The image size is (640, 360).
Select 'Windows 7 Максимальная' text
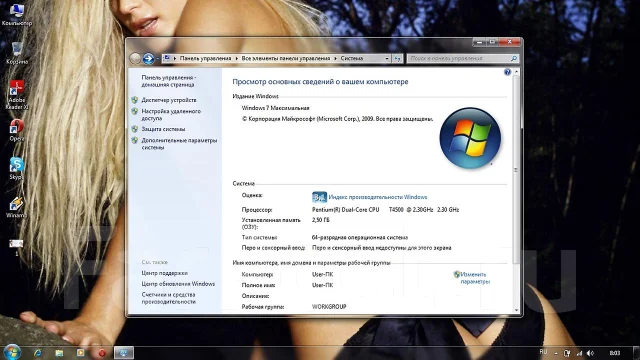(x=276, y=108)
